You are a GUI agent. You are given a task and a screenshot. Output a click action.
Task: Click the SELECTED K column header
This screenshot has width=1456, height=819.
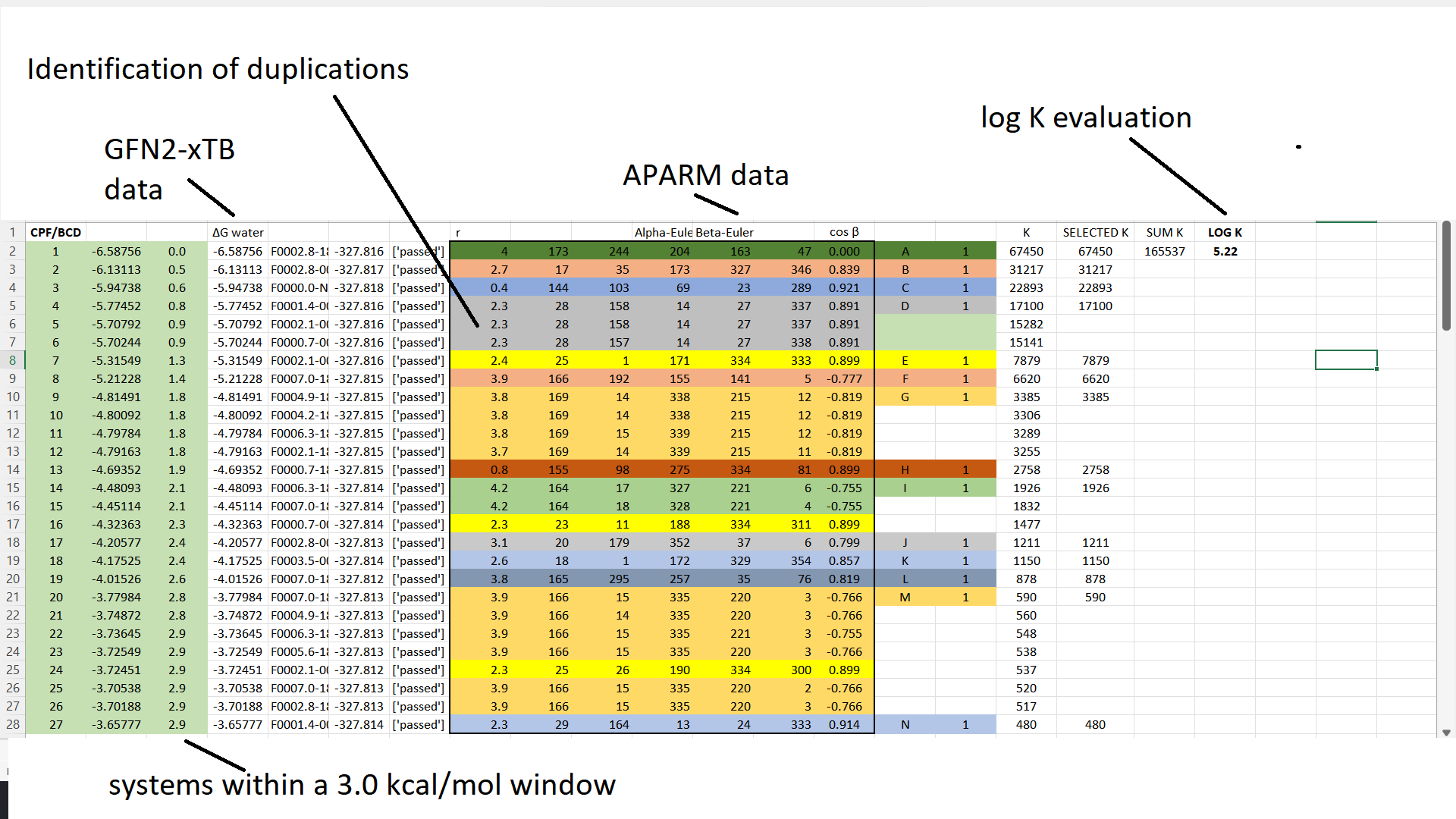coord(1095,232)
